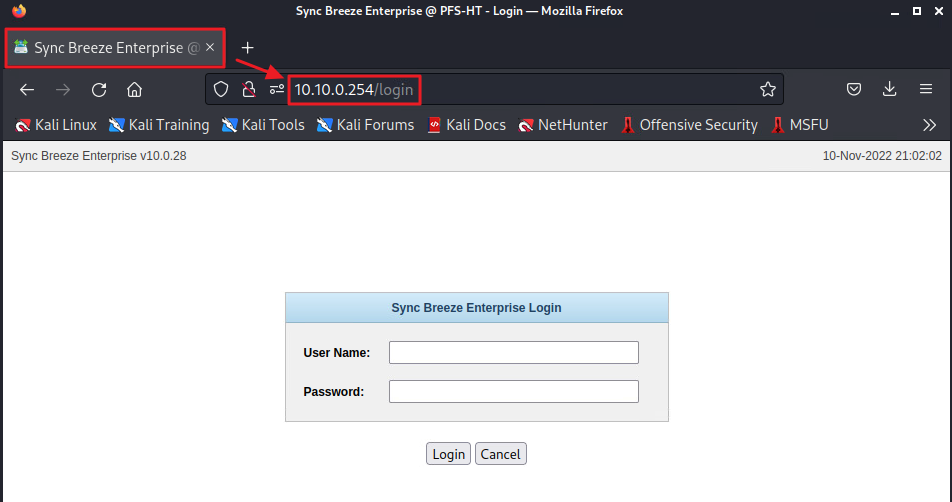Open the Offensive Security bookmark

click(x=689, y=125)
